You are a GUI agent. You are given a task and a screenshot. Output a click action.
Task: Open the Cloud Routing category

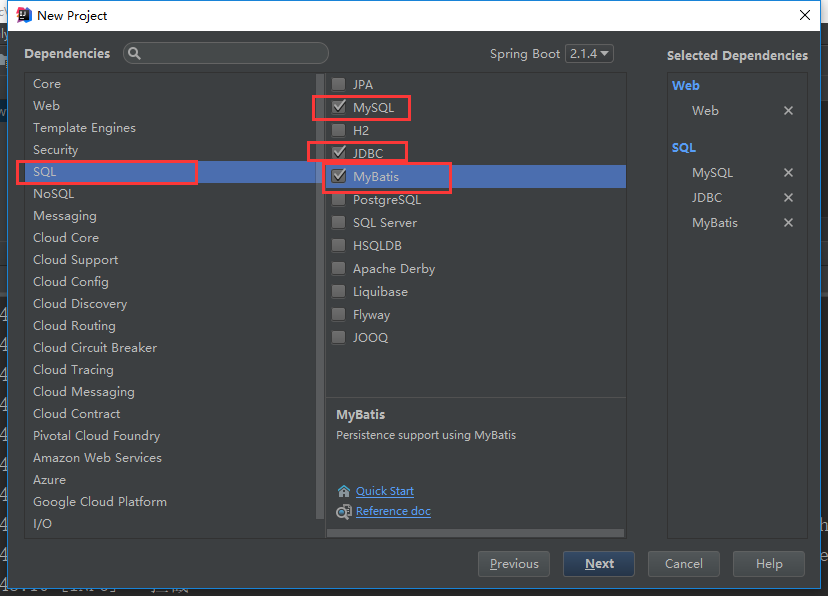coord(170,326)
